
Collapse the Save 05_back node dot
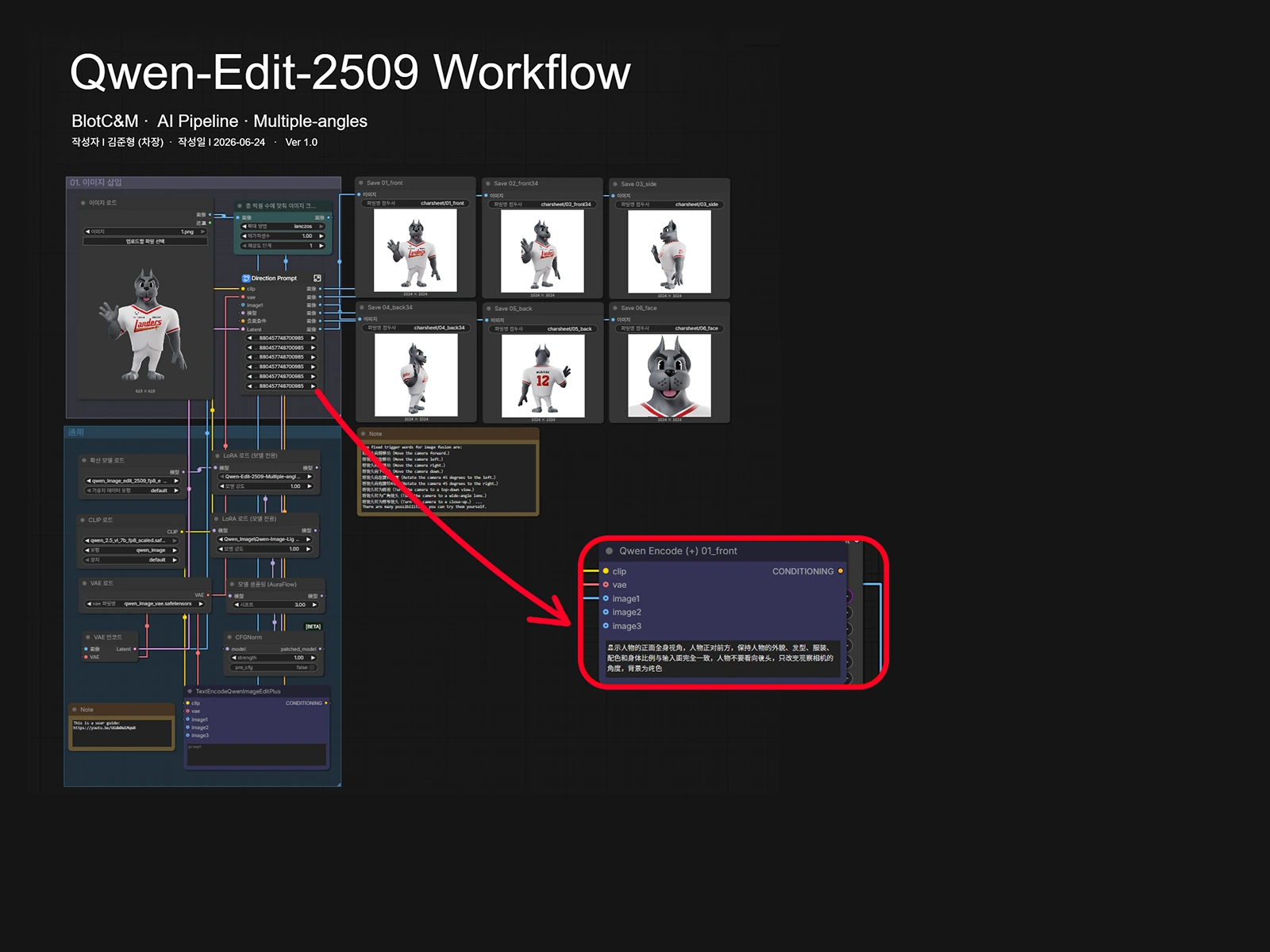point(489,309)
